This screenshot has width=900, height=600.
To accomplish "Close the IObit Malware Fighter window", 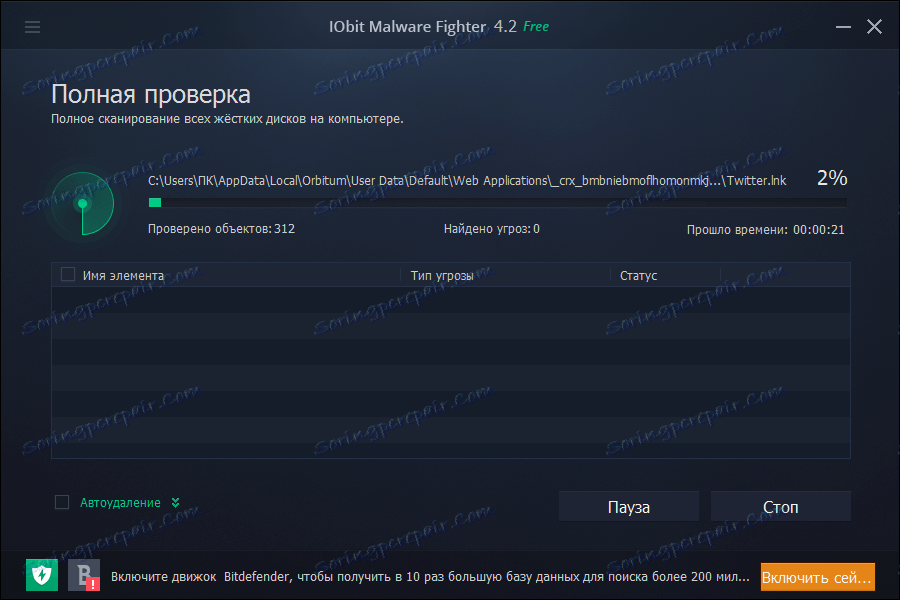I will (874, 26).
